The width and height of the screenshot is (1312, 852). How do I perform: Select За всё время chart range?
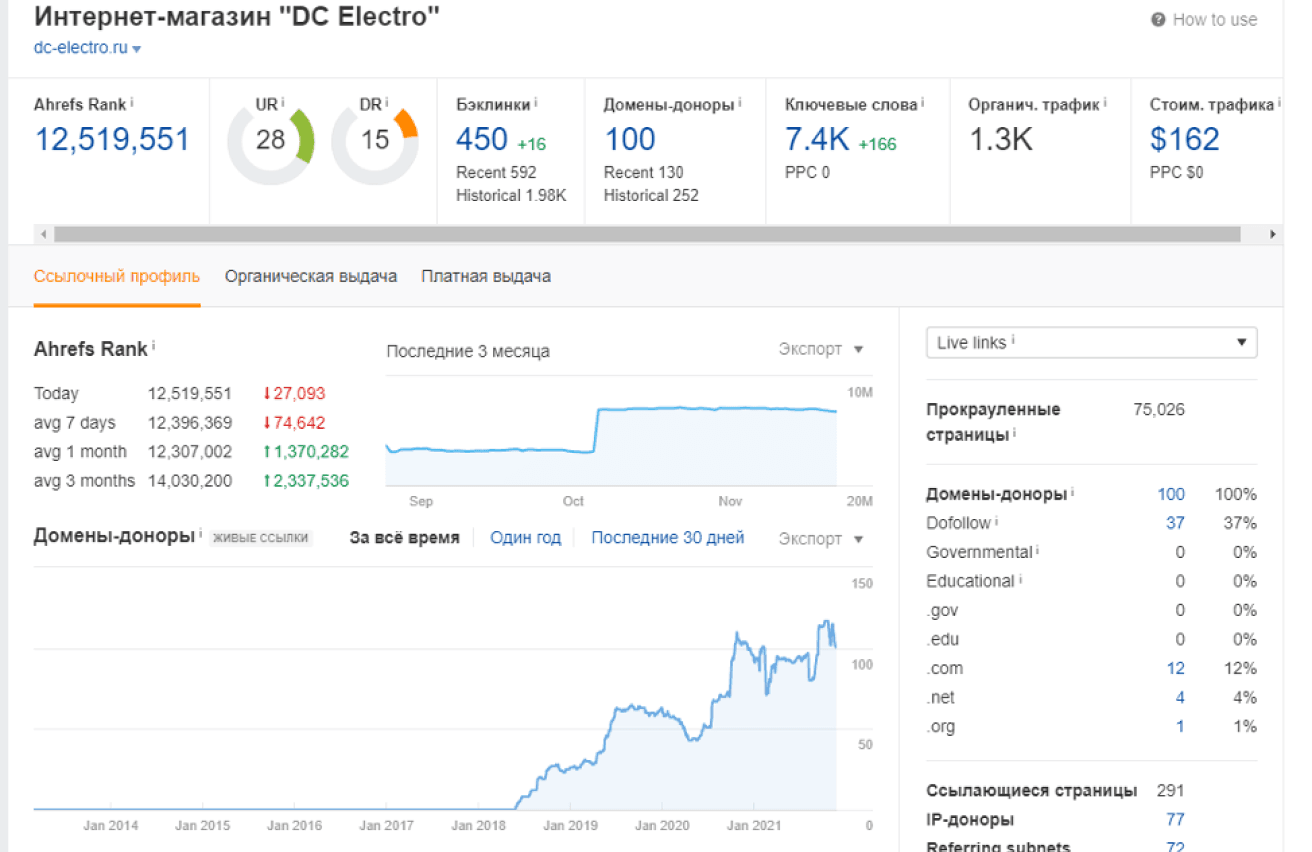[405, 538]
